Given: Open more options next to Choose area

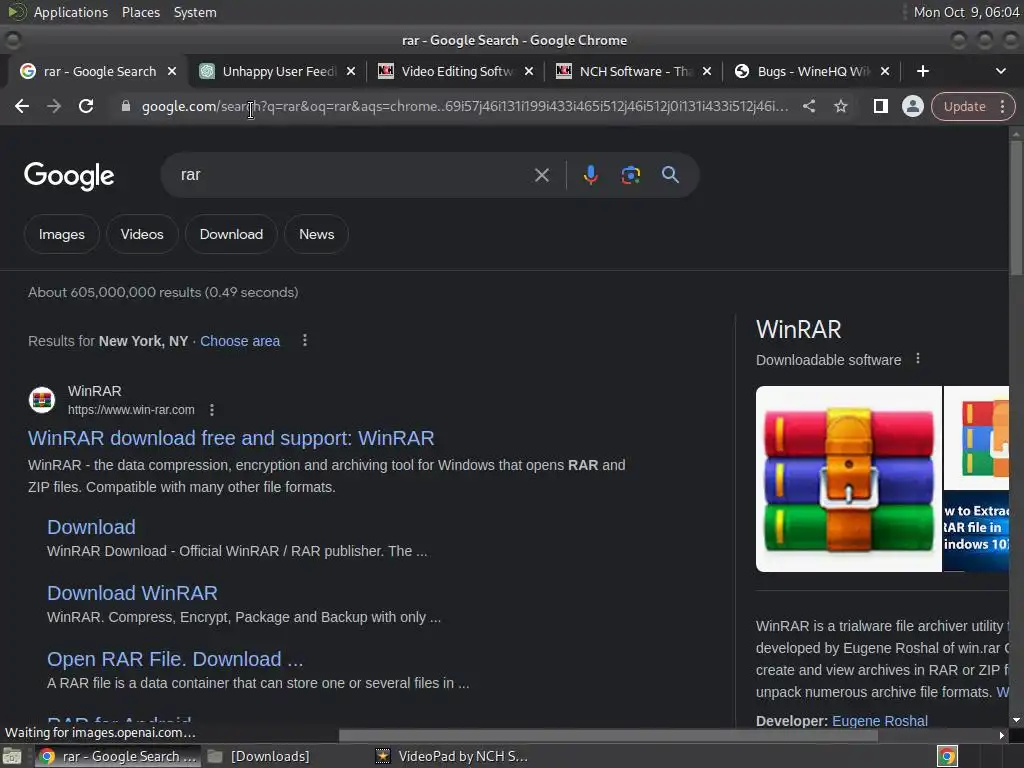Looking at the screenshot, I should pos(304,340).
